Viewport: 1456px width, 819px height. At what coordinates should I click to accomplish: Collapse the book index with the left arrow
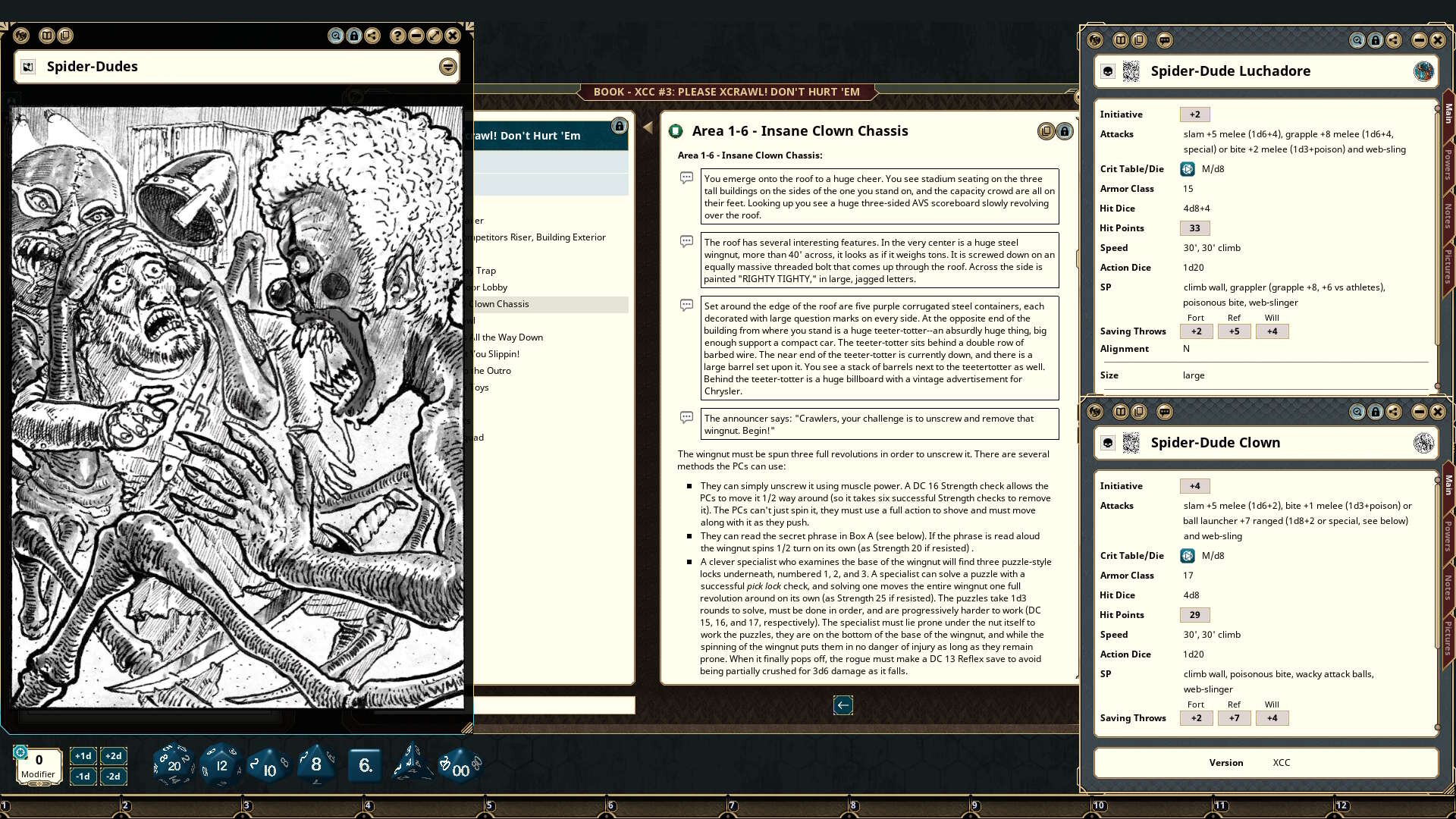pos(648,127)
